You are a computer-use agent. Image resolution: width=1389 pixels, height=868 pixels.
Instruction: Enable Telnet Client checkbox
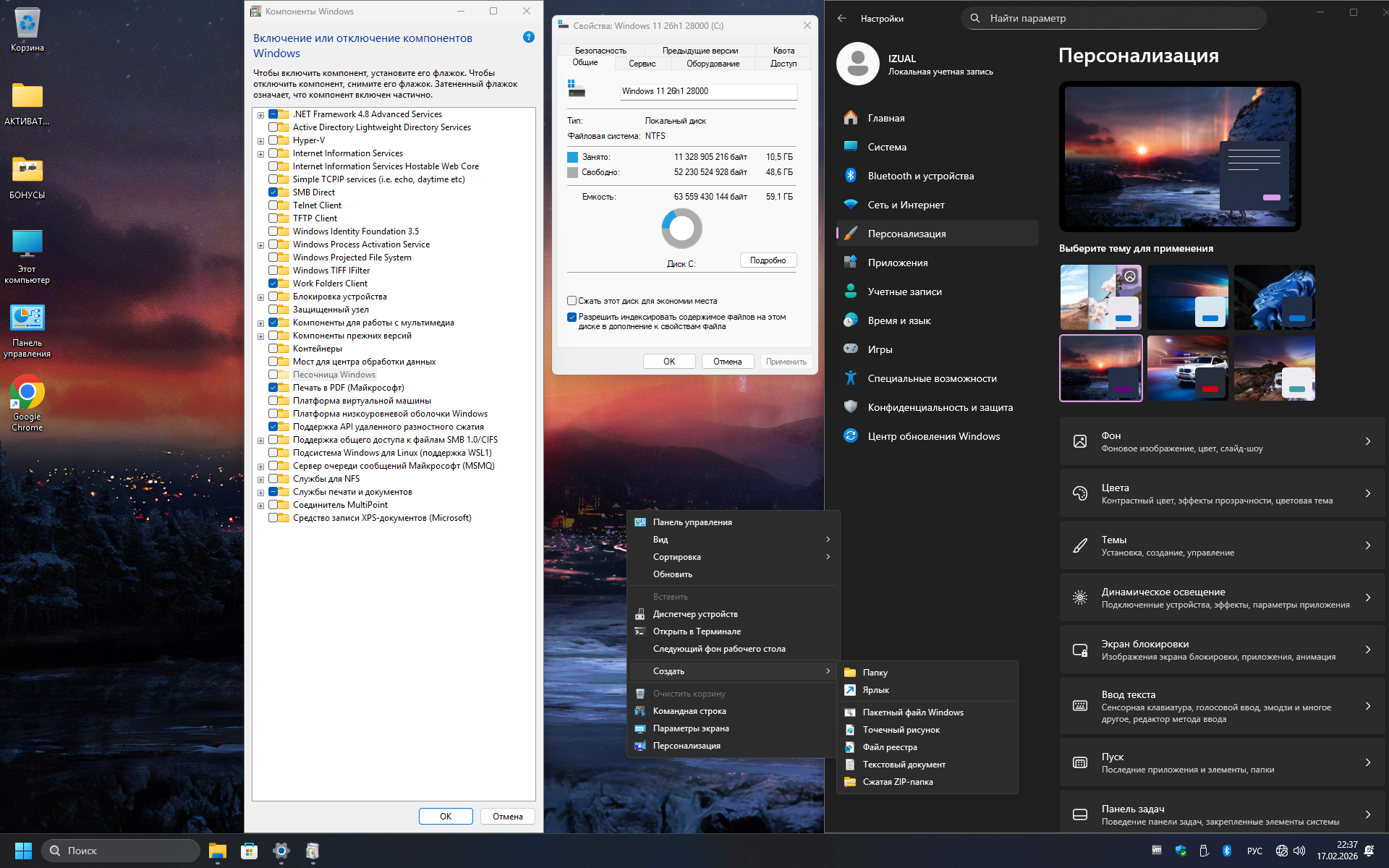[273, 205]
